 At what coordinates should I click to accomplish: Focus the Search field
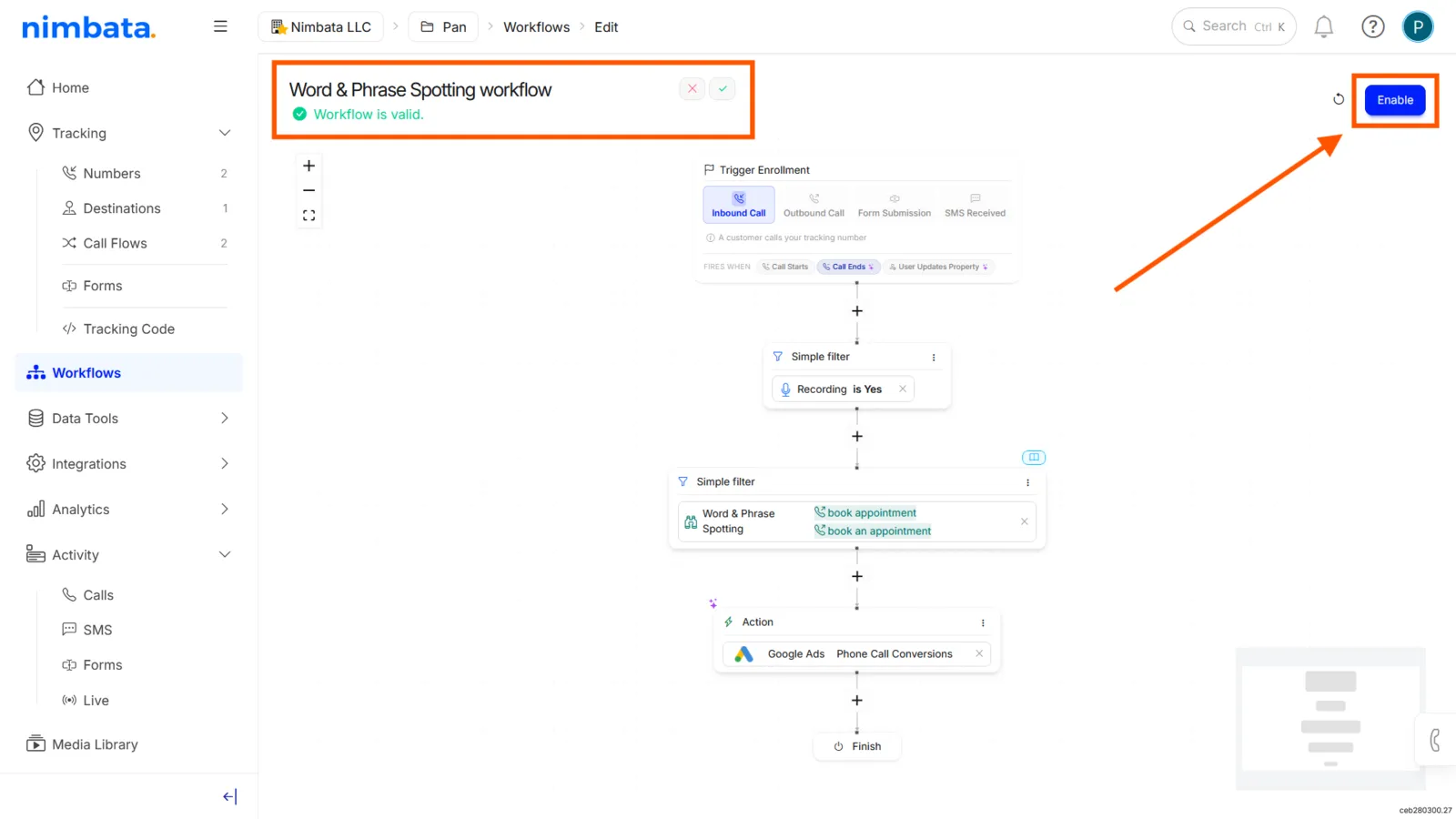click(1234, 26)
